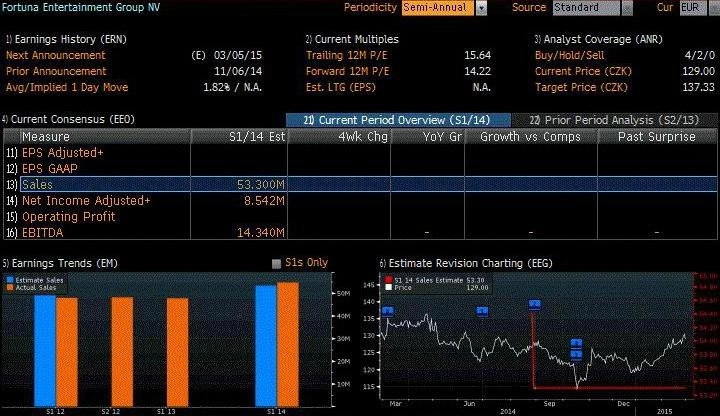Screen dimensions: 720x416
Task: Click the orange Actual Sales legend swatch
Action: click(x=10, y=287)
